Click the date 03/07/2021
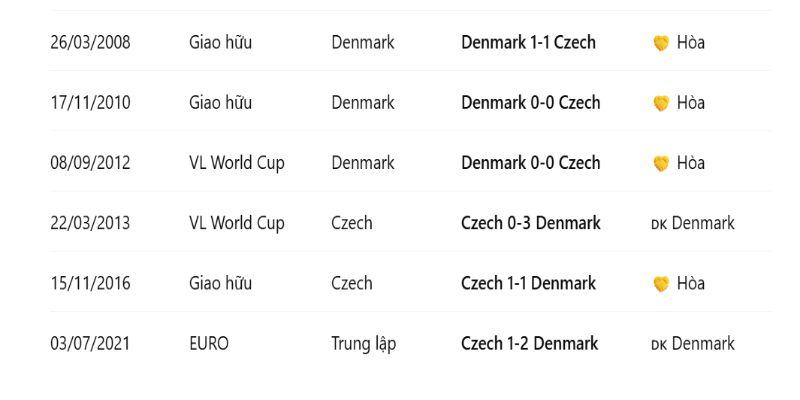Viewport: 800px width, 400px height. [x=90, y=344]
